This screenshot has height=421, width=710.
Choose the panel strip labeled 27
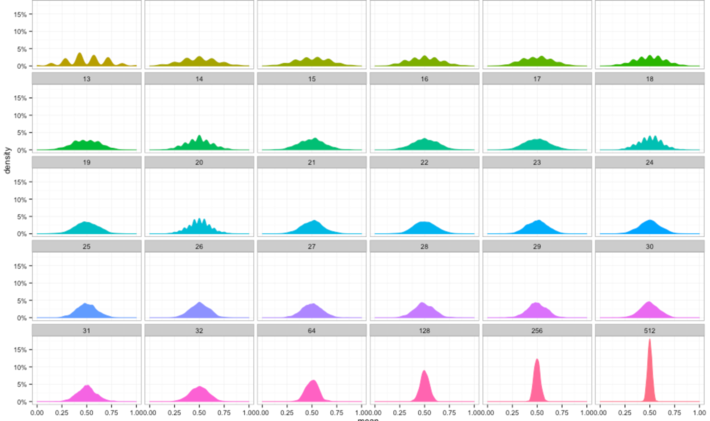(x=312, y=247)
